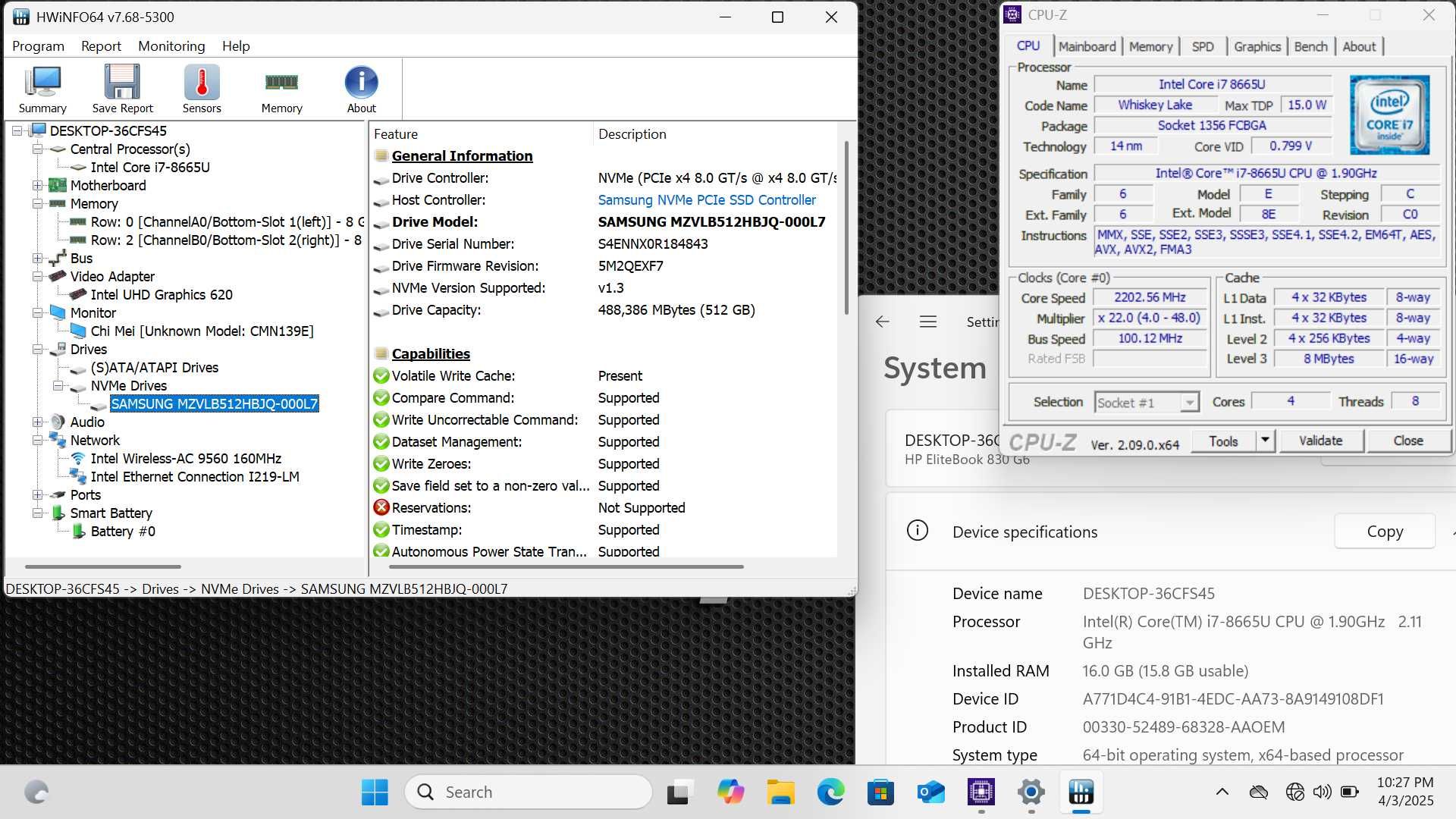The width and height of the screenshot is (1456, 819).
Task: Click the Memory module toolbar icon
Action: click(x=281, y=89)
